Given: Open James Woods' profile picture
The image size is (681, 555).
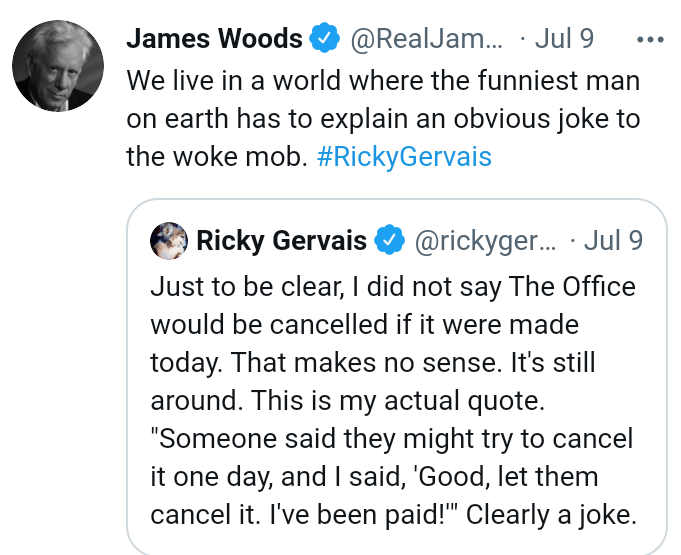Looking at the screenshot, I should [x=58, y=65].
